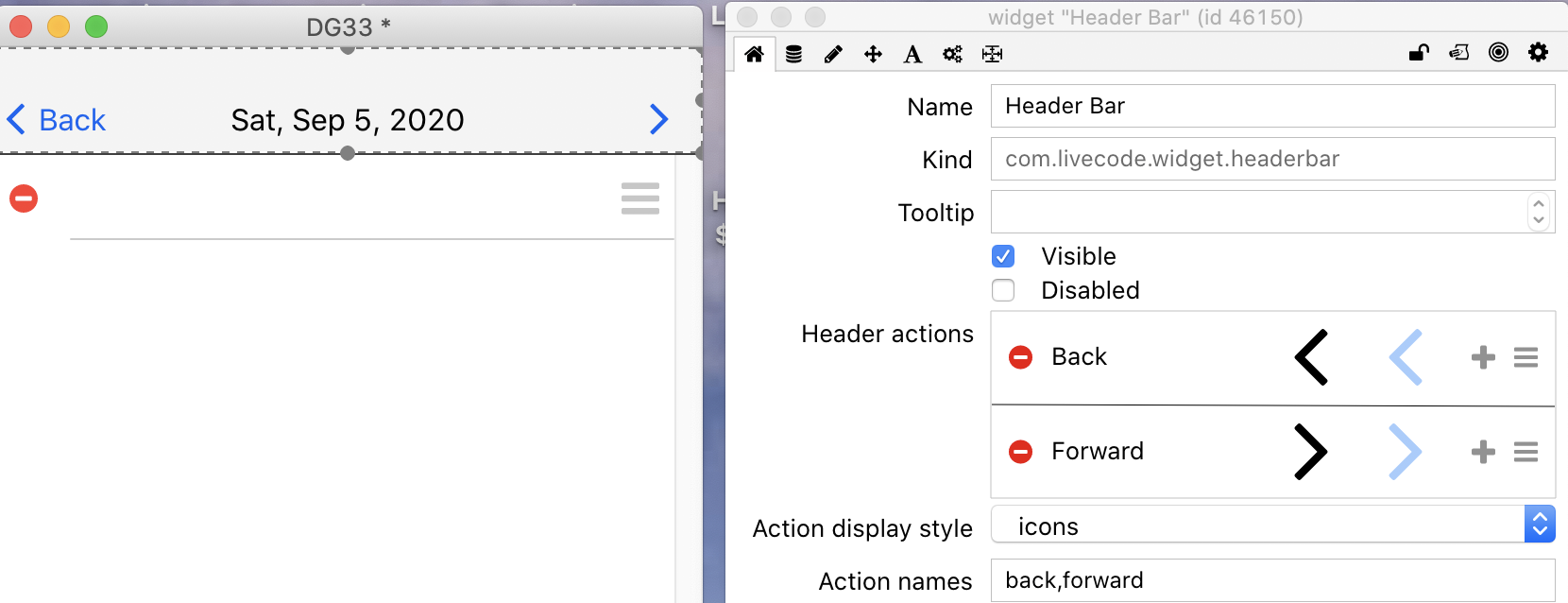Click the Name input field

[x=1271, y=106]
